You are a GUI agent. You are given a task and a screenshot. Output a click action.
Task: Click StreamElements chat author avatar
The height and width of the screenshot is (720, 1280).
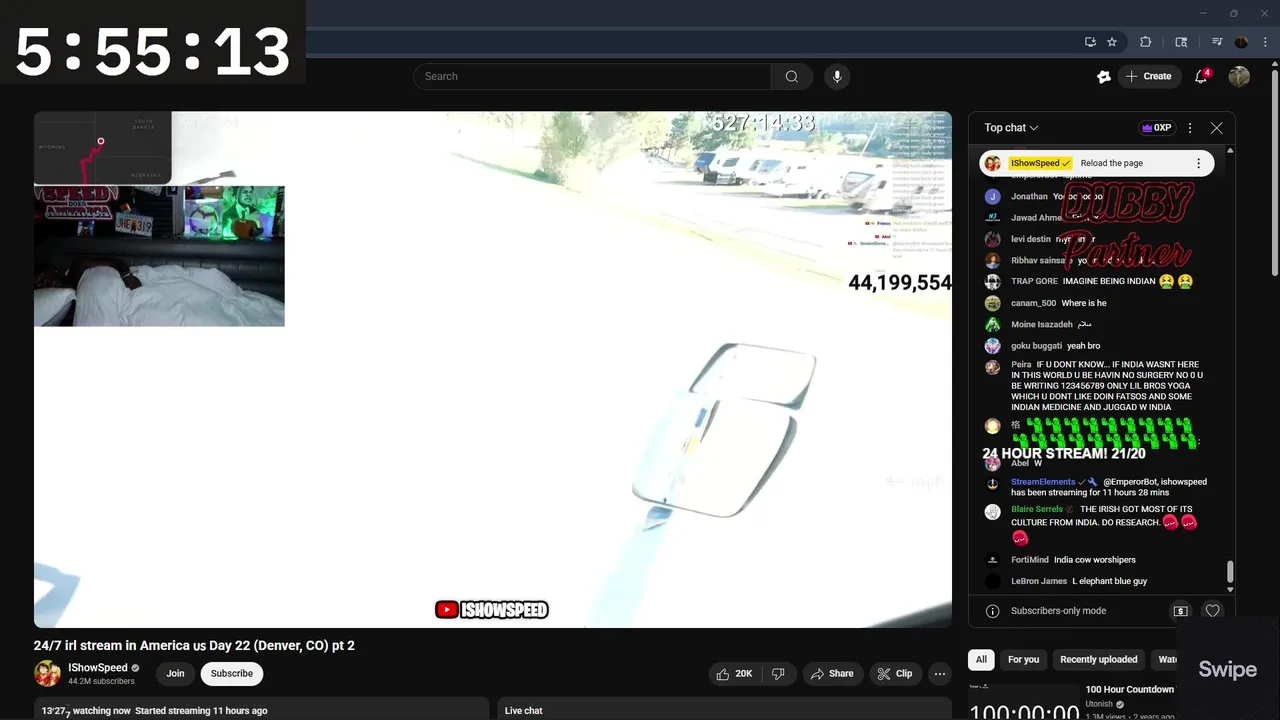click(992, 483)
